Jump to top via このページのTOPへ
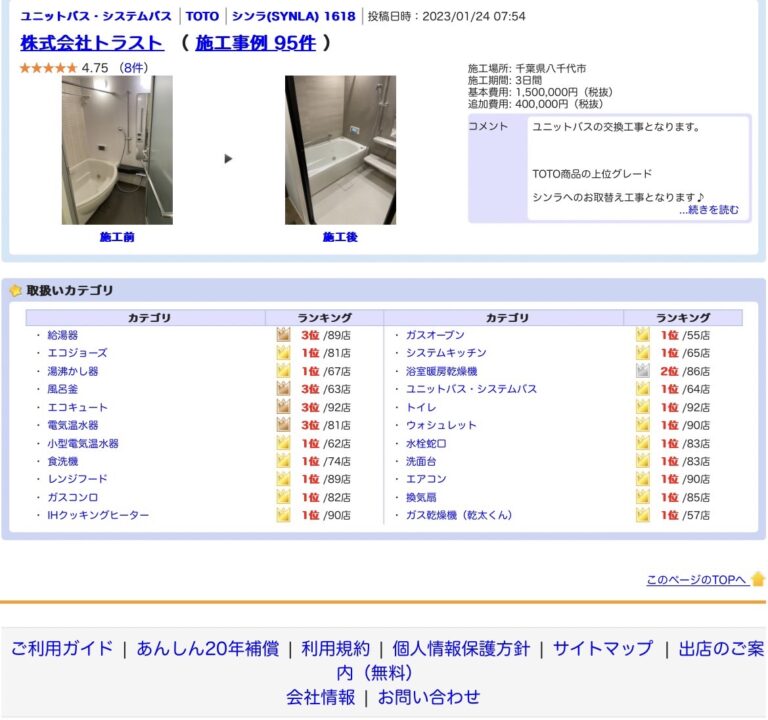 coord(696,580)
